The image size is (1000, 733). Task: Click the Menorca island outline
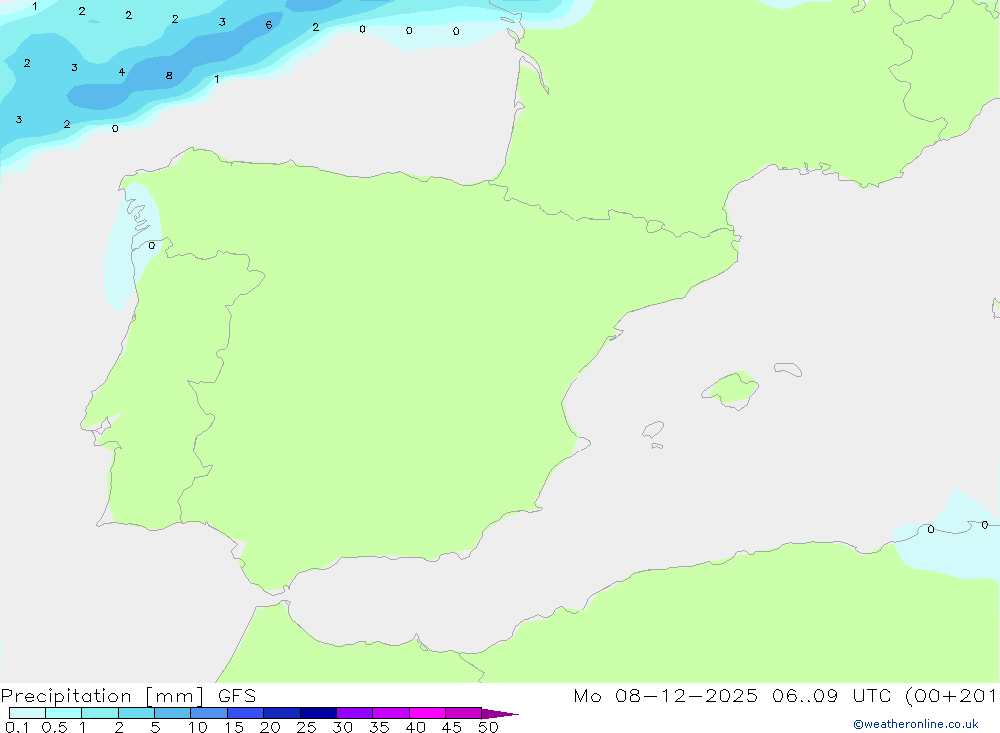(x=788, y=369)
